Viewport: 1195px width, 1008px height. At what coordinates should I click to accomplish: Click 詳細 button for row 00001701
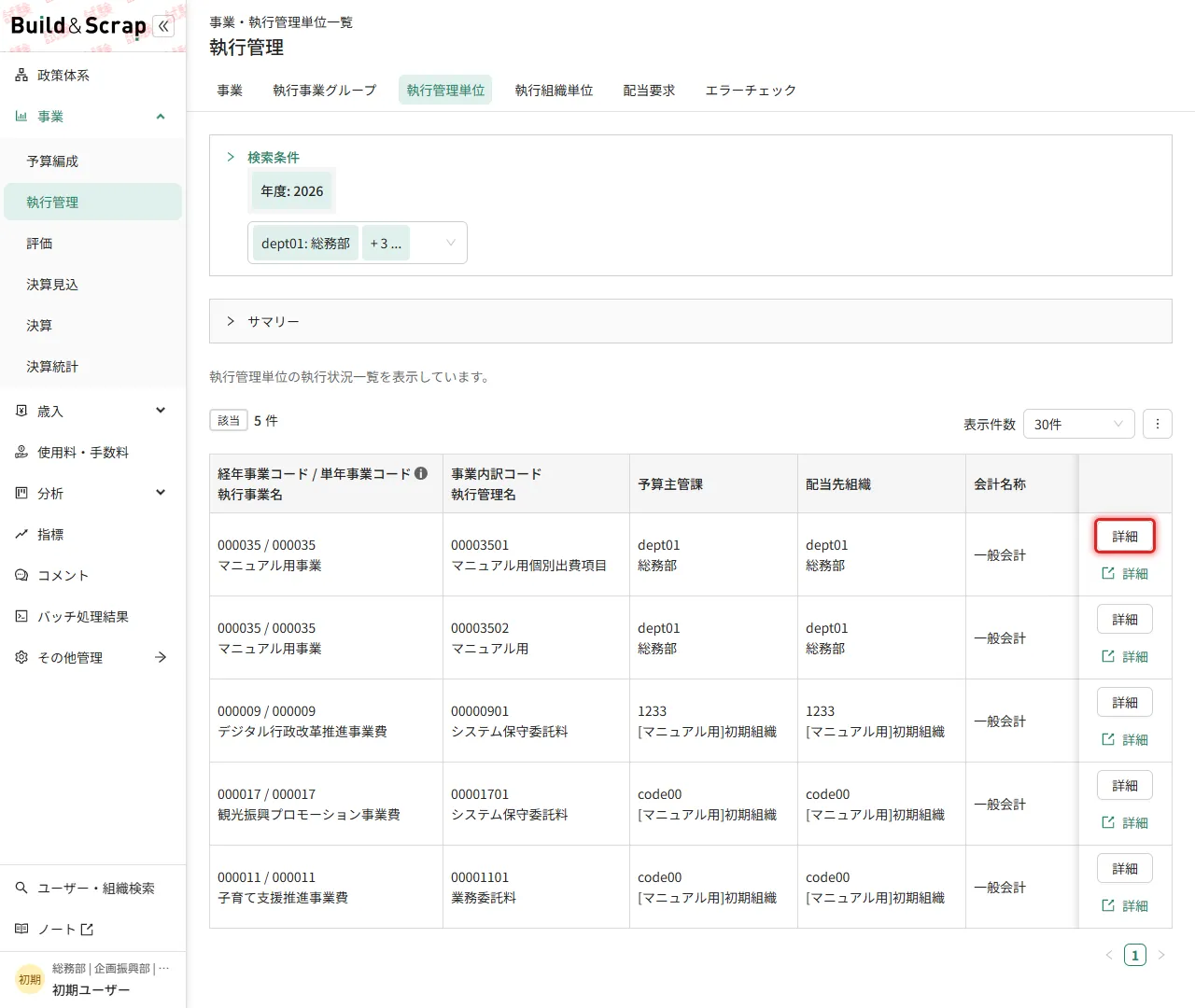[1125, 786]
